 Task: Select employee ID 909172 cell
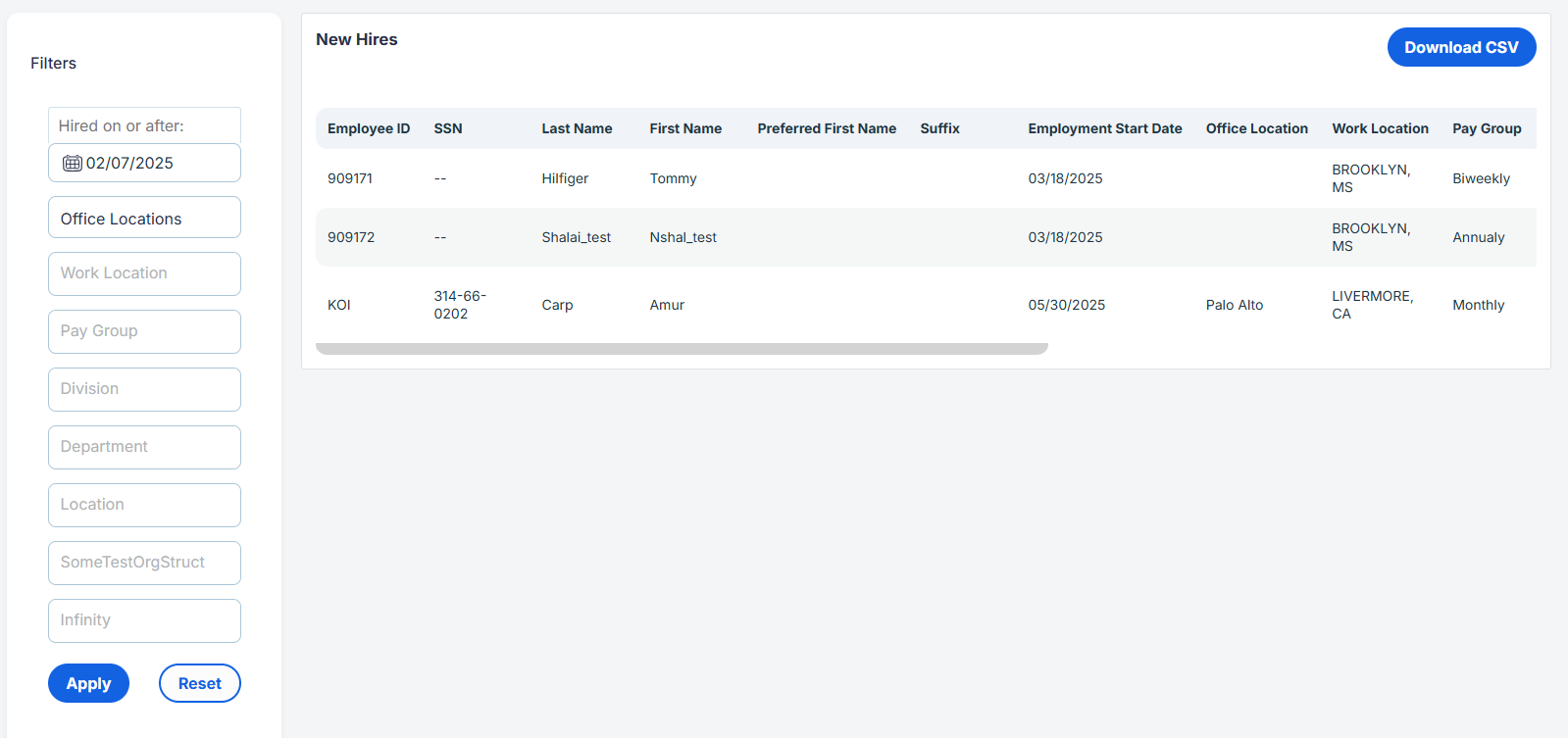click(351, 237)
